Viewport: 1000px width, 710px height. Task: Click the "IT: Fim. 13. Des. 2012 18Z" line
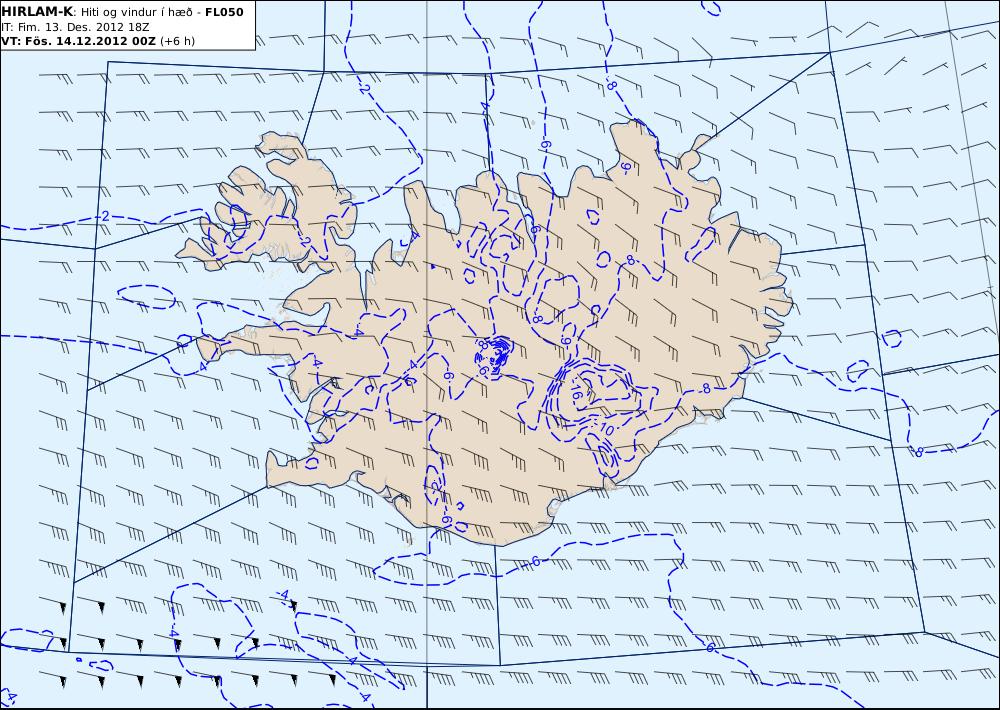click(x=75, y=27)
